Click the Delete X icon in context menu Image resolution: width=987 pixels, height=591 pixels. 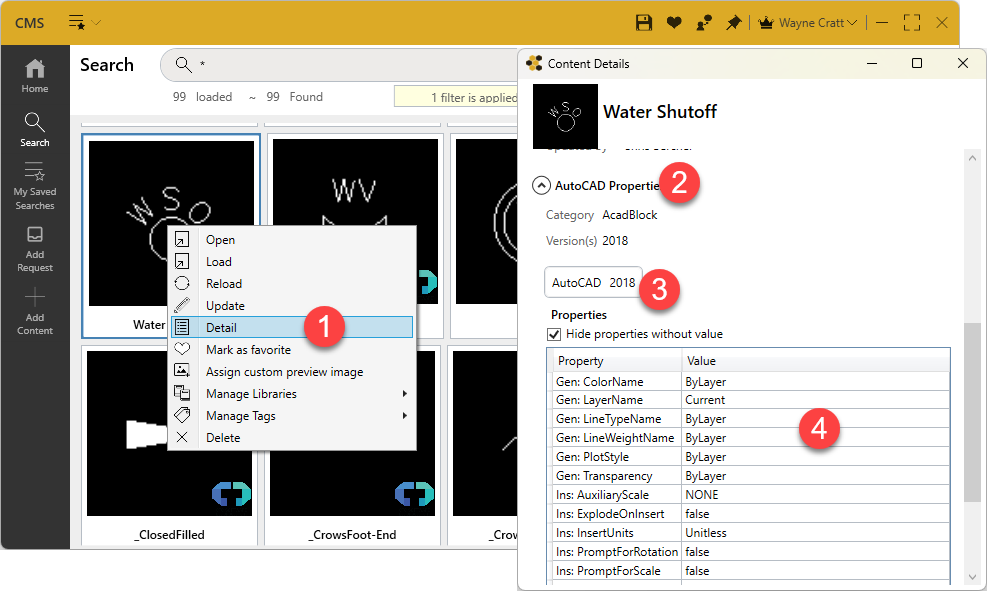pos(182,437)
